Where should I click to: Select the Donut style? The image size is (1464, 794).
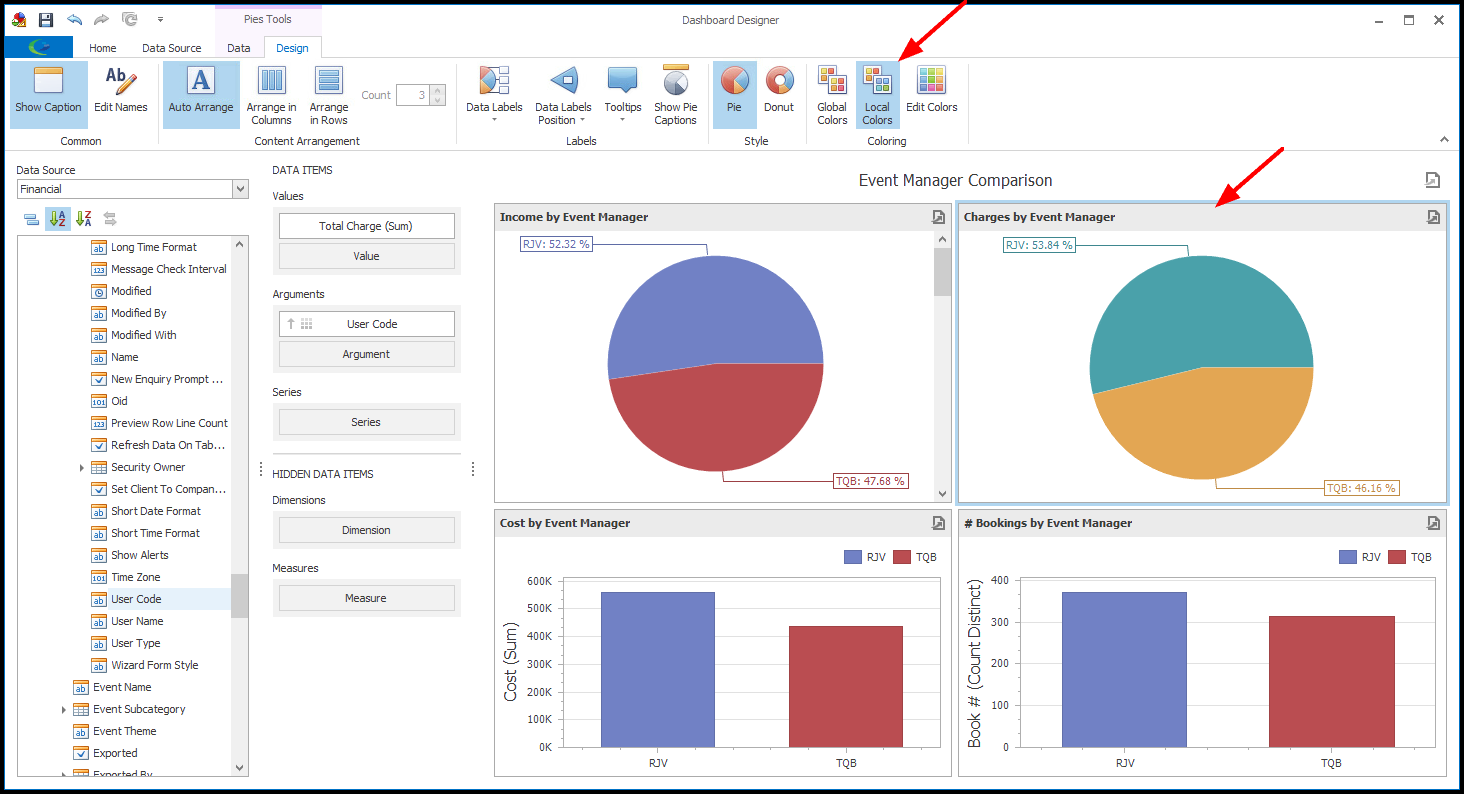click(779, 95)
